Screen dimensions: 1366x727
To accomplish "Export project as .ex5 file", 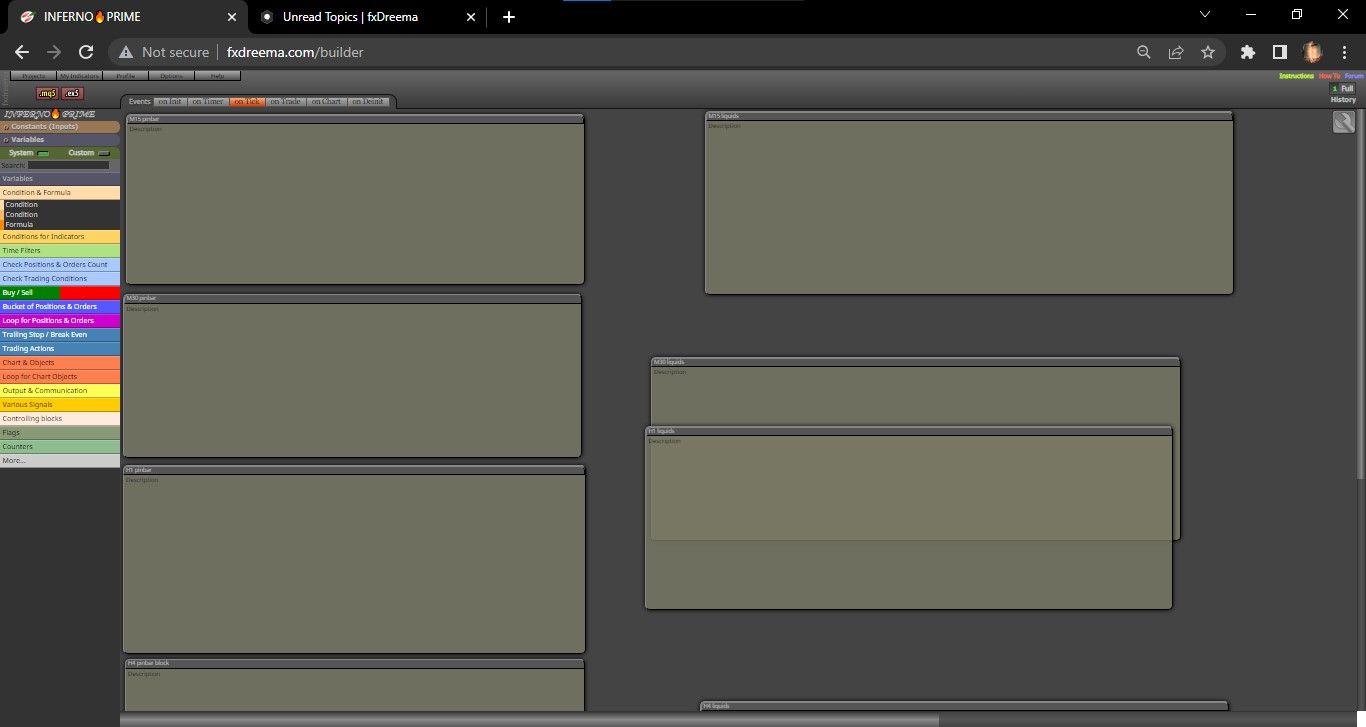I will click(72, 93).
